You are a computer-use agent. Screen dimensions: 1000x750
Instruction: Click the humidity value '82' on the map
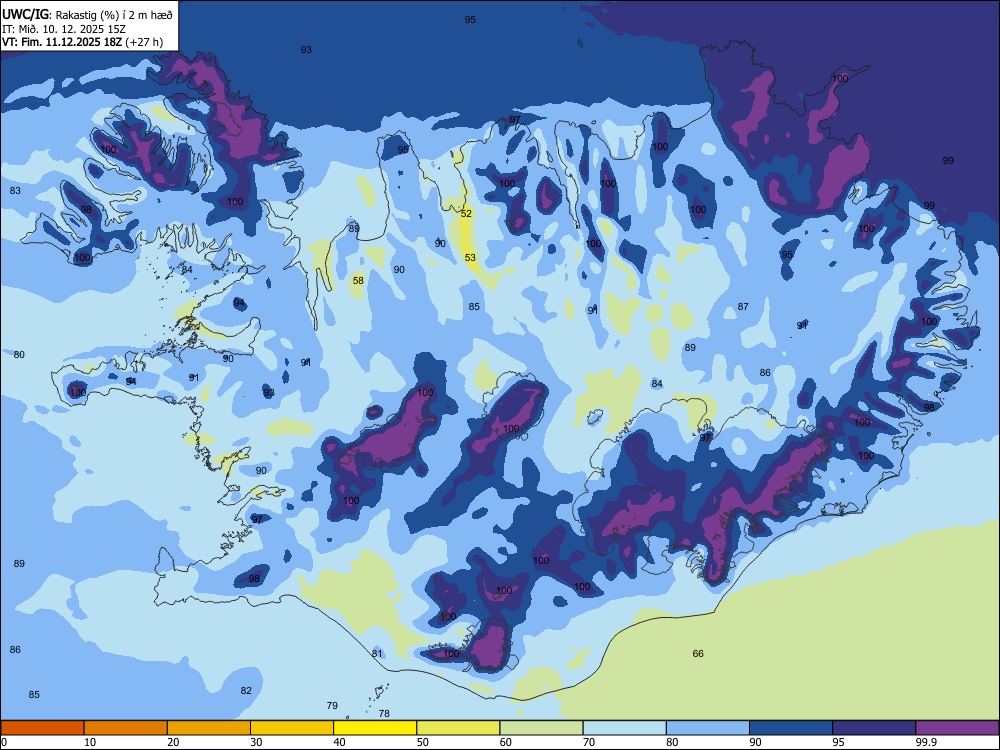tap(246, 691)
